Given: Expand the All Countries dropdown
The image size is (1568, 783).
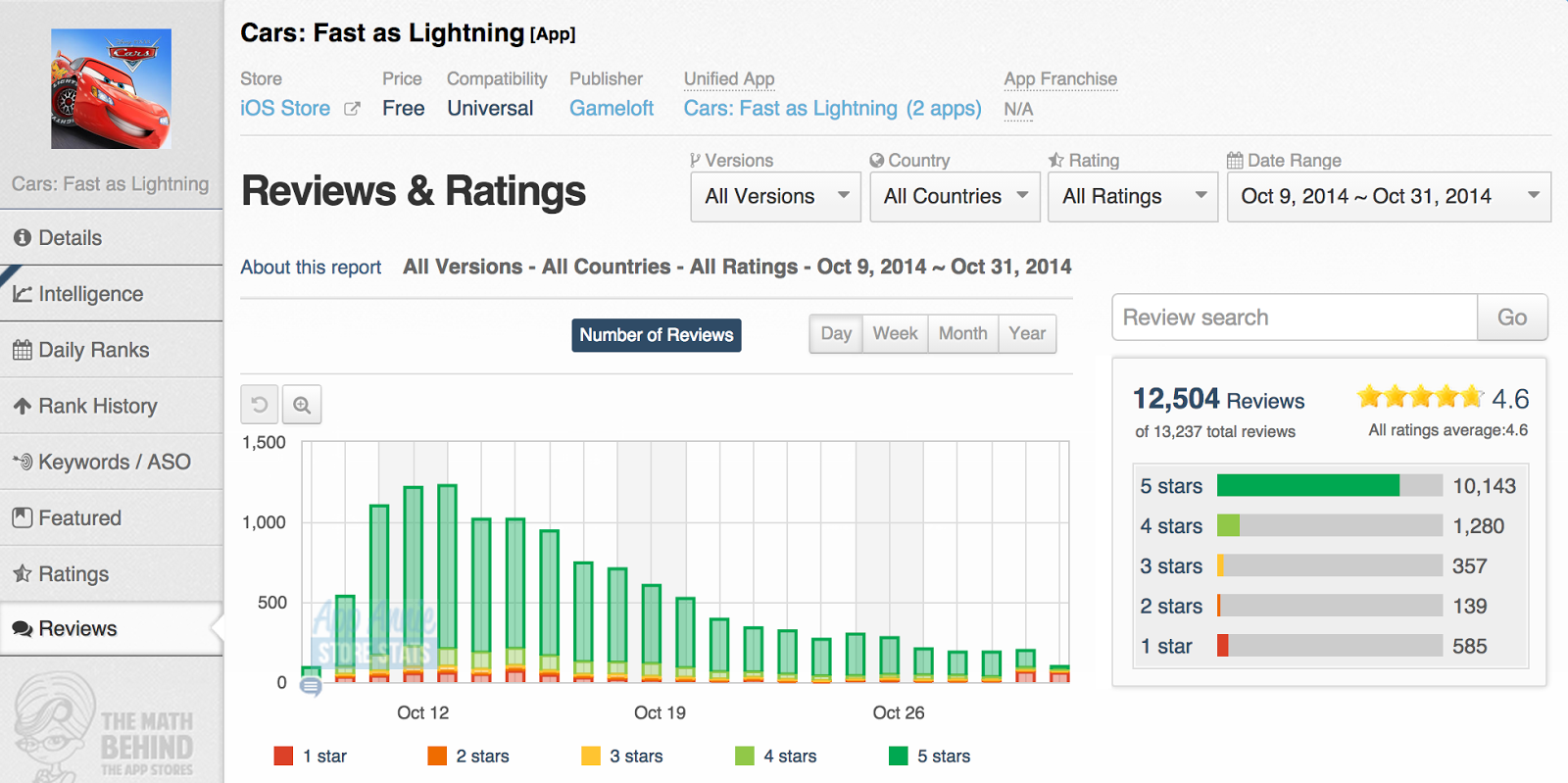Looking at the screenshot, I should coord(955,197).
